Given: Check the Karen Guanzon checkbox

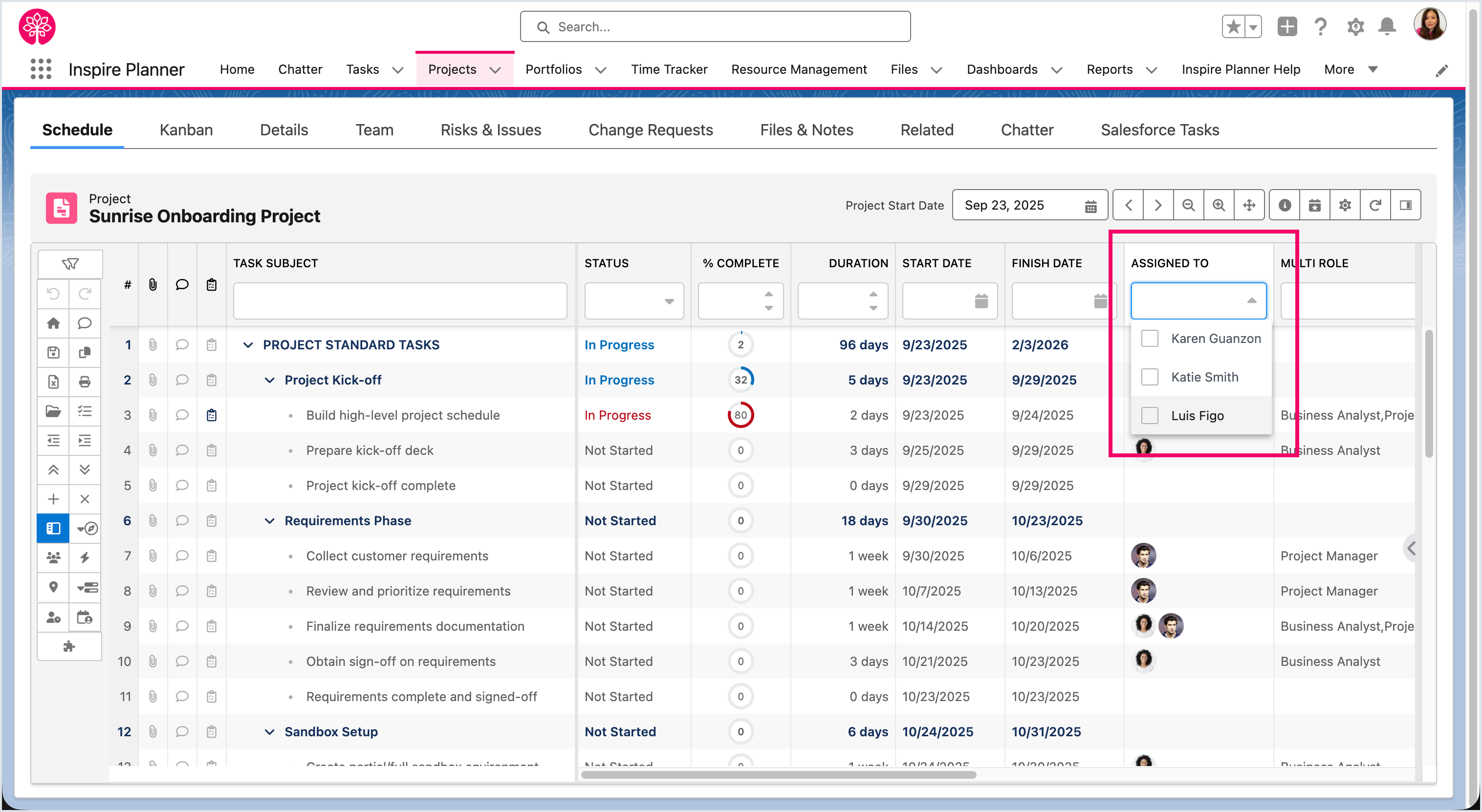Looking at the screenshot, I should point(1150,339).
